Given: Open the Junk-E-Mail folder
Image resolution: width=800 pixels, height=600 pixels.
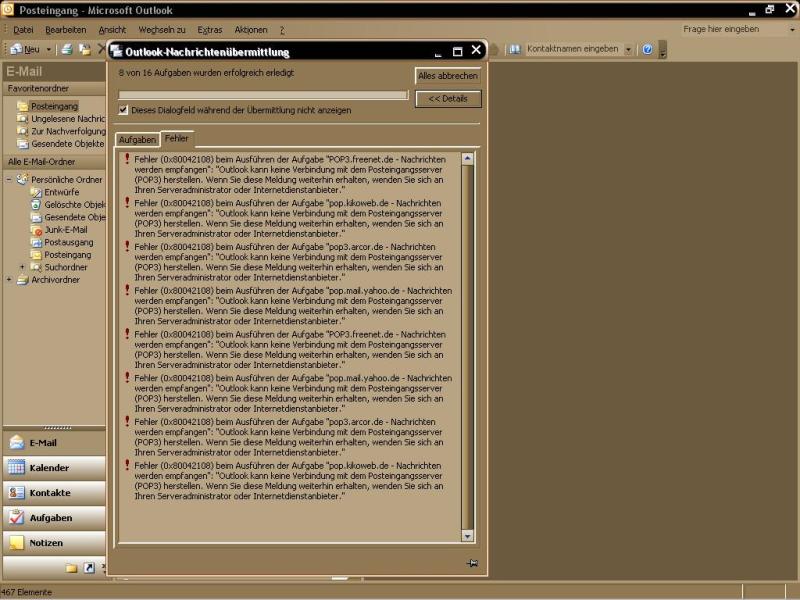Looking at the screenshot, I should [x=66, y=230].
